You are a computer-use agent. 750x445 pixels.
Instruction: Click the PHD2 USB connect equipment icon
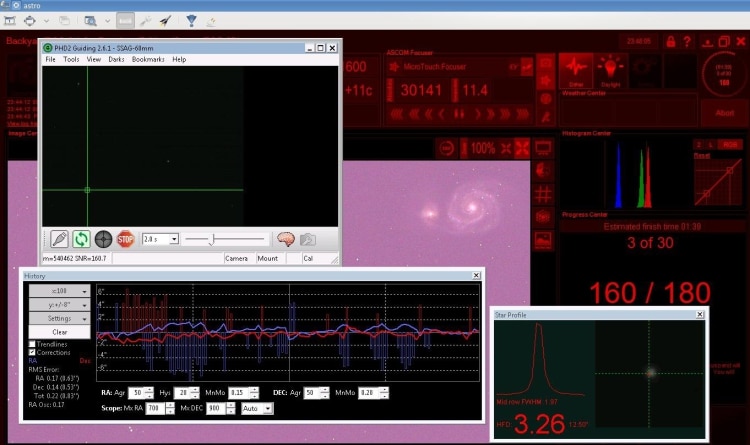tap(59, 239)
